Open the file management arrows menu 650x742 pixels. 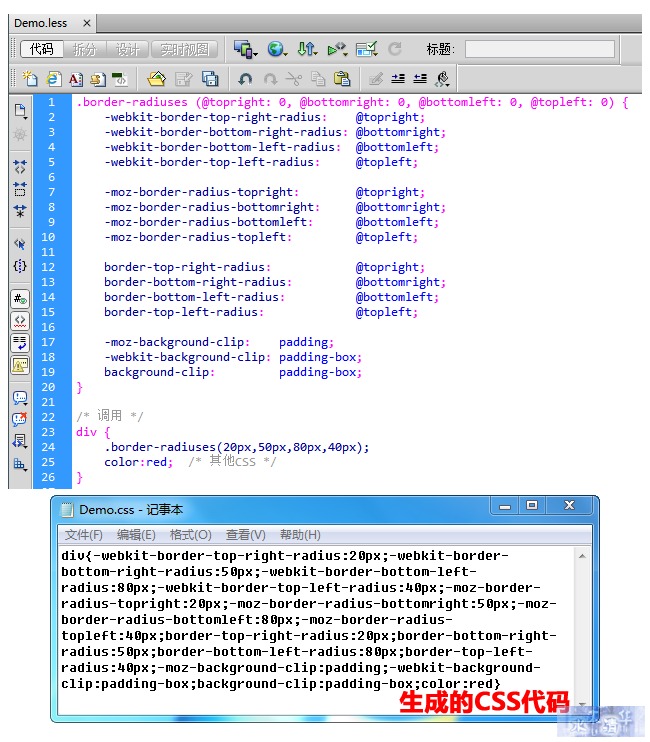[x=307, y=49]
